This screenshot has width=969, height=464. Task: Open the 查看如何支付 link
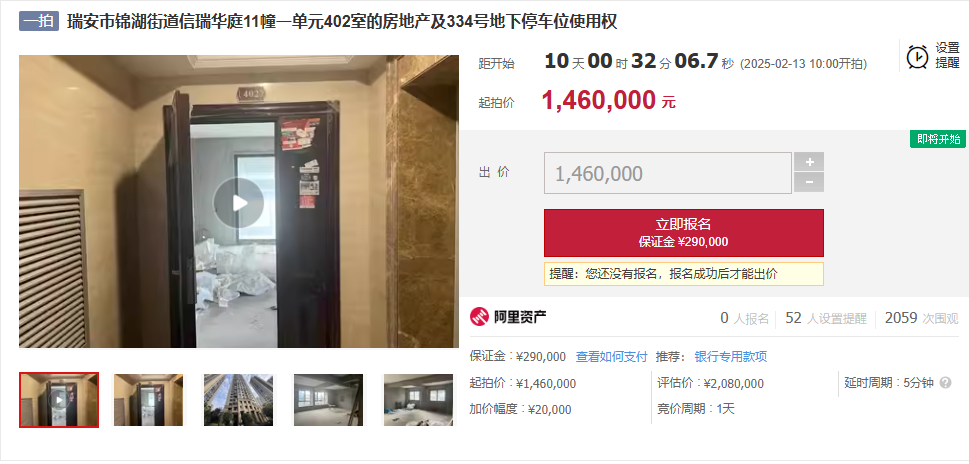click(x=611, y=356)
